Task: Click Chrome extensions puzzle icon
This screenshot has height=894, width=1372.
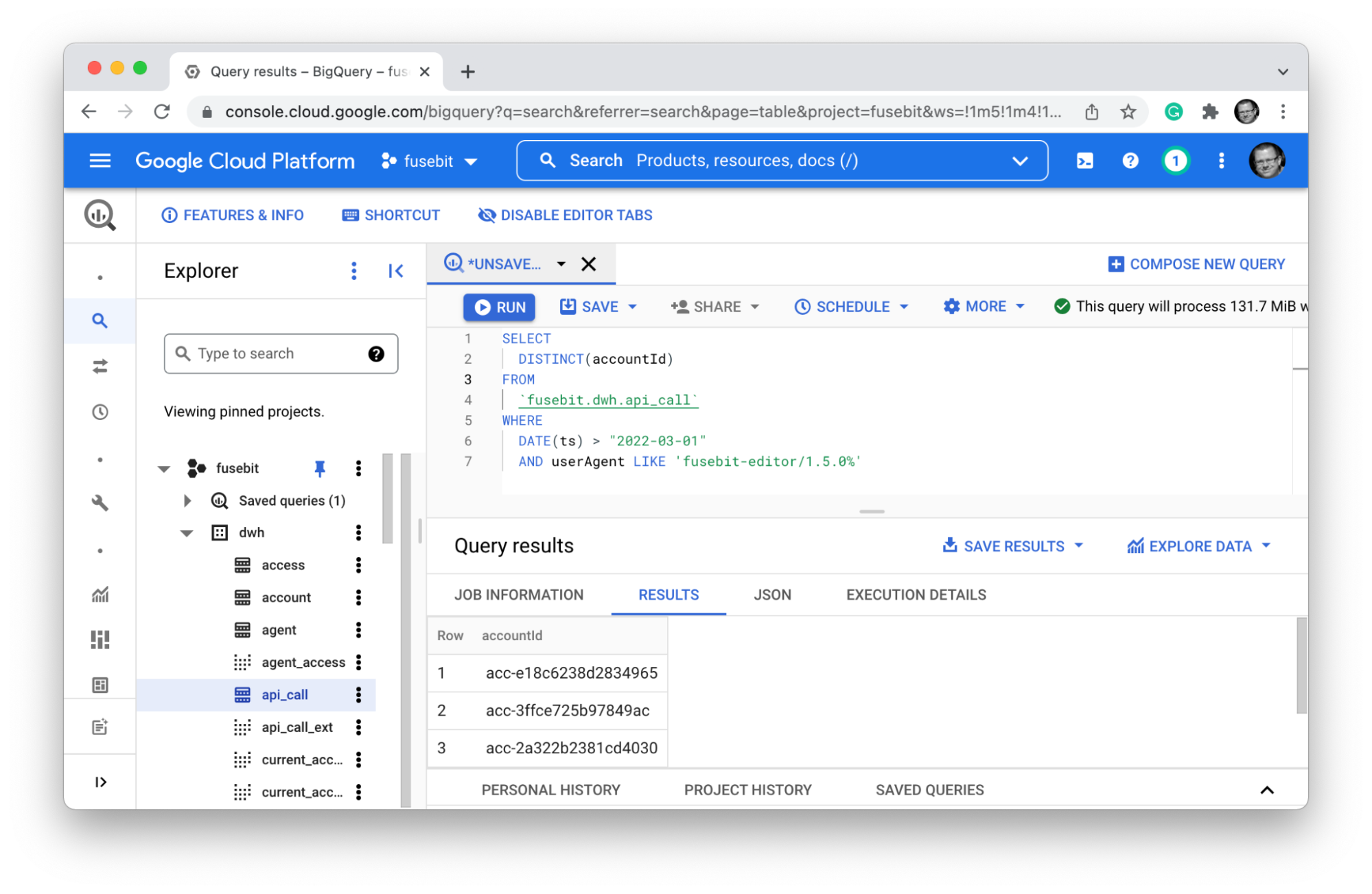Action: pos(1210,111)
